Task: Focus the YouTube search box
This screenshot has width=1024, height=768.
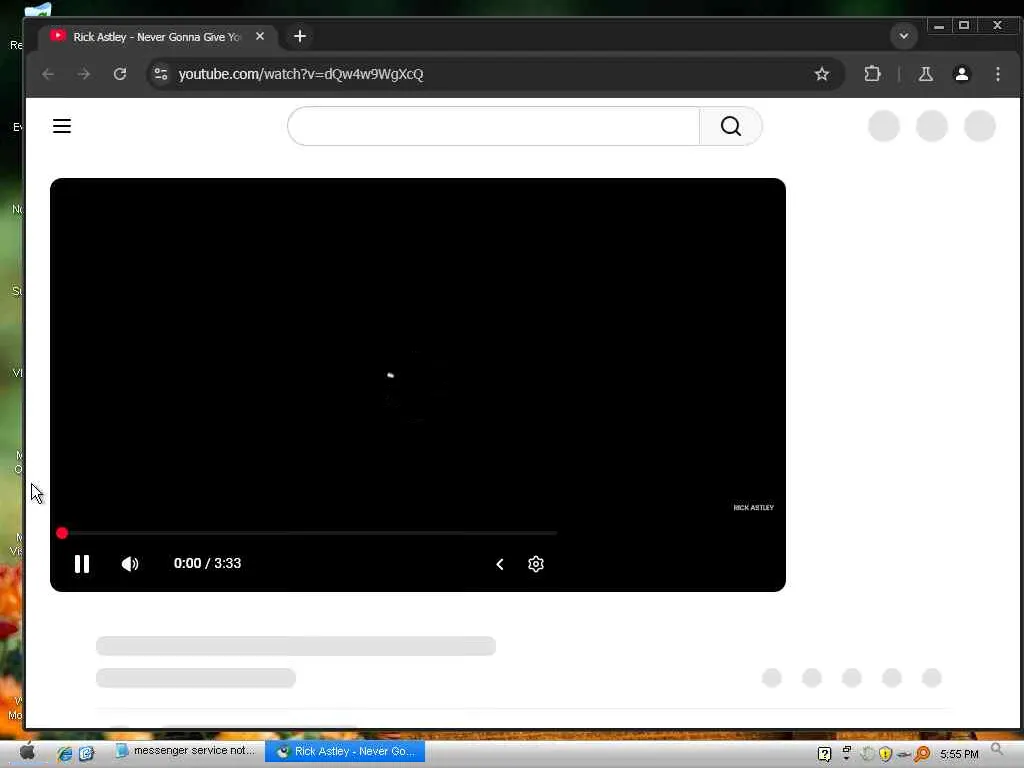Action: coord(493,126)
